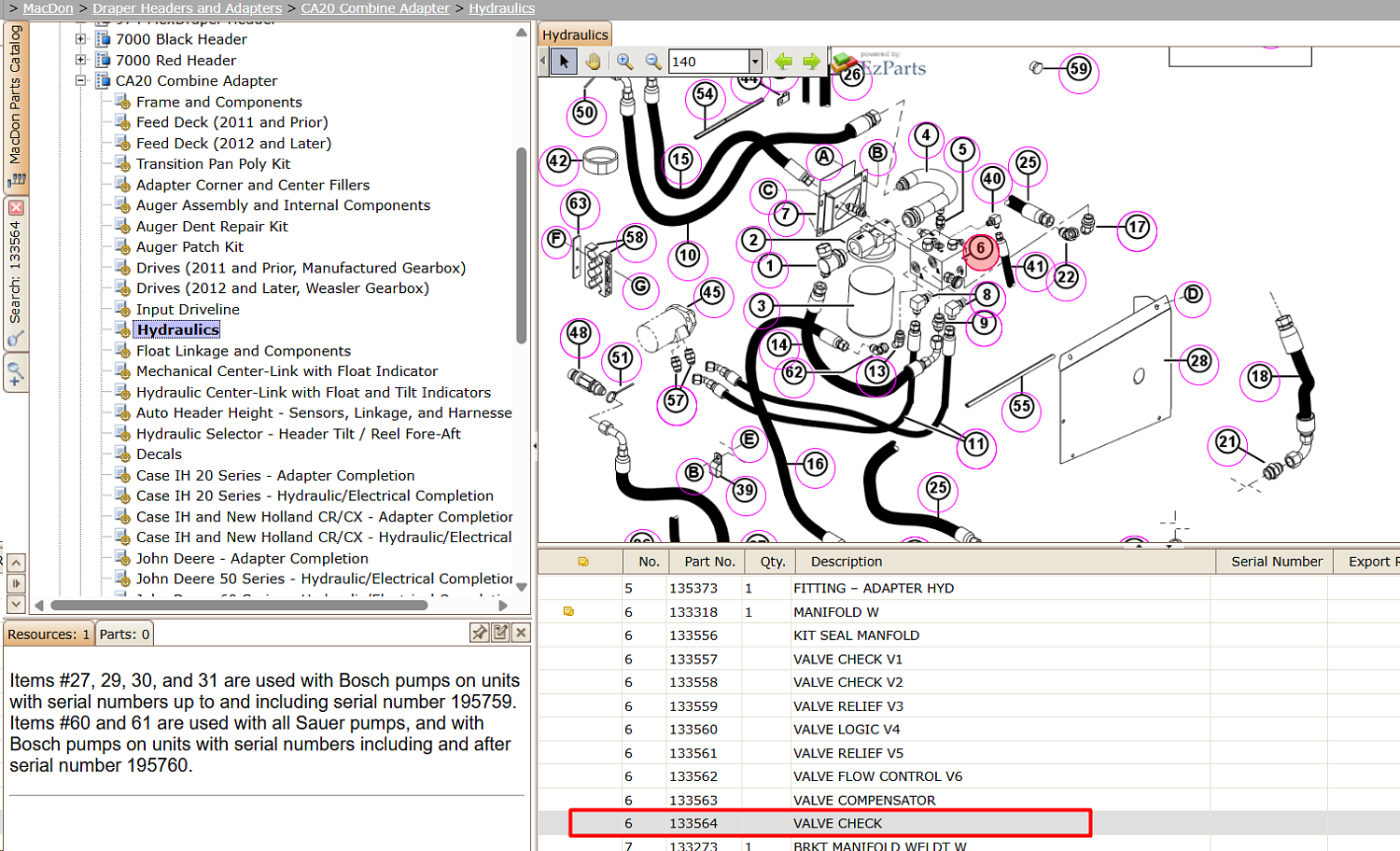This screenshot has width=1400, height=851.
Task: Click the down chevron button beside the tree
Action: pyautogui.click(x=16, y=604)
